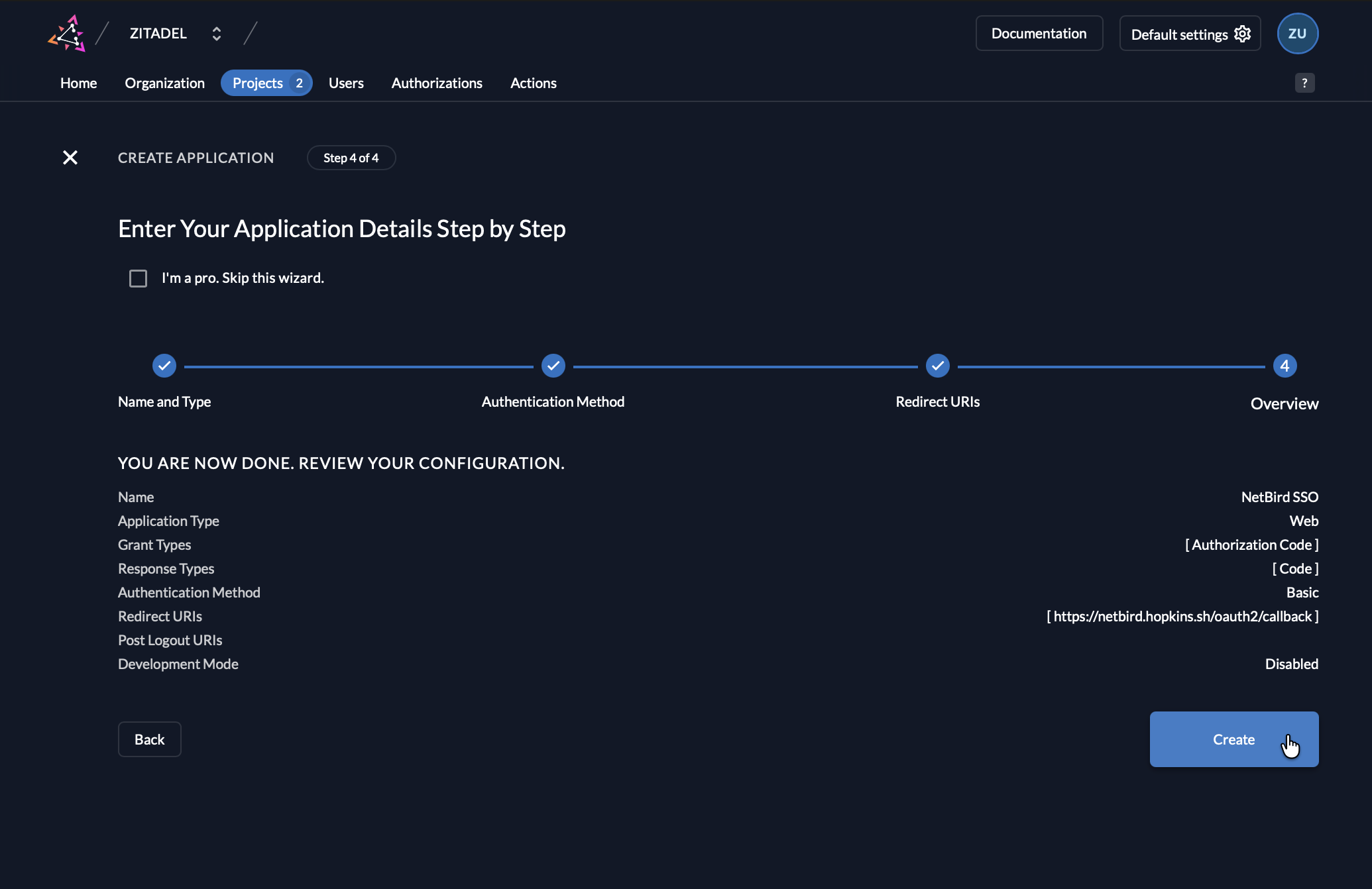Switch to the Home tab
Image resolution: width=1372 pixels, height=889 pixels.
[78, 83]
